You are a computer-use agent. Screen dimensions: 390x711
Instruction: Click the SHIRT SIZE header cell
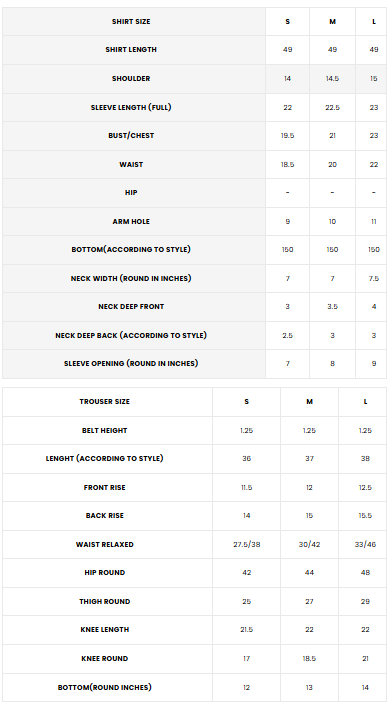131,22
